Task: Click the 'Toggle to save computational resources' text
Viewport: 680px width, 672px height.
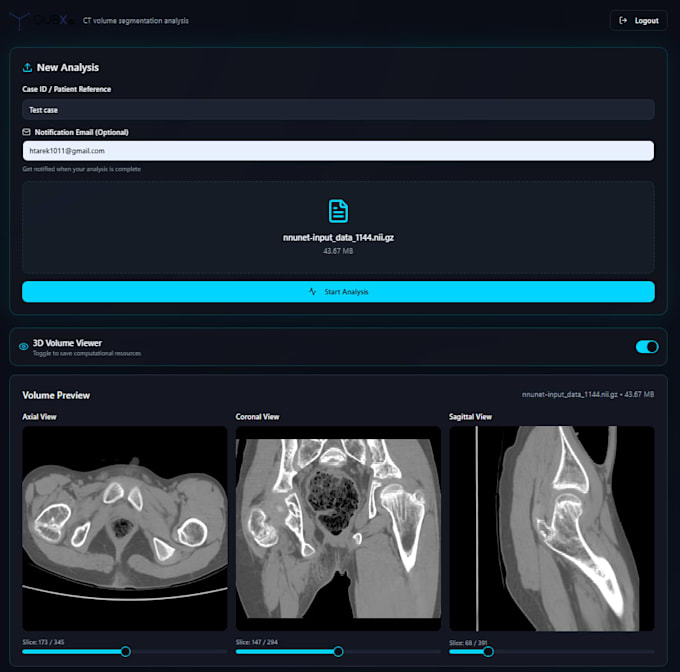Action: click(87, 353)
